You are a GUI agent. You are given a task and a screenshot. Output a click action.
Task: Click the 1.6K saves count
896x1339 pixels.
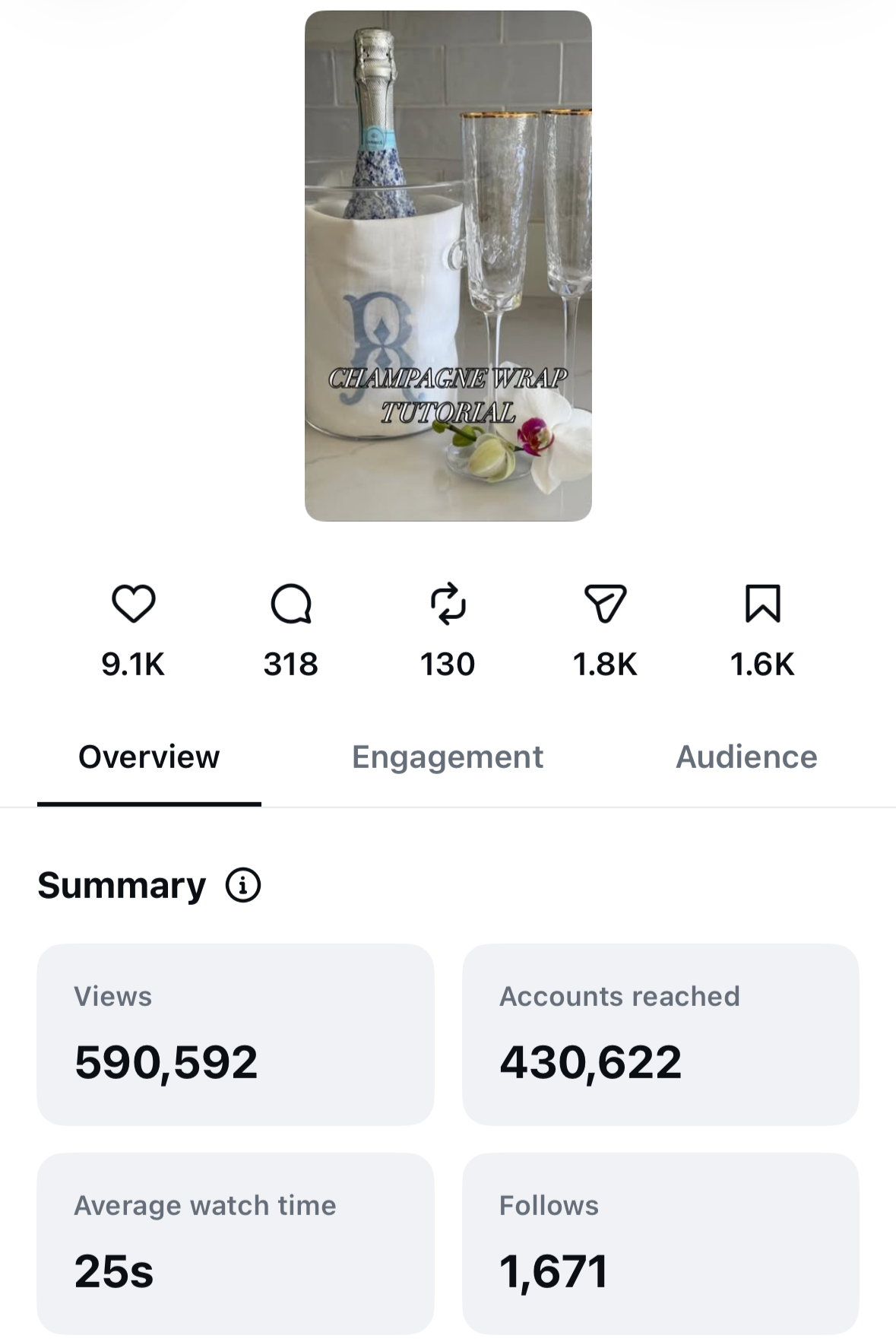(762, 664)
